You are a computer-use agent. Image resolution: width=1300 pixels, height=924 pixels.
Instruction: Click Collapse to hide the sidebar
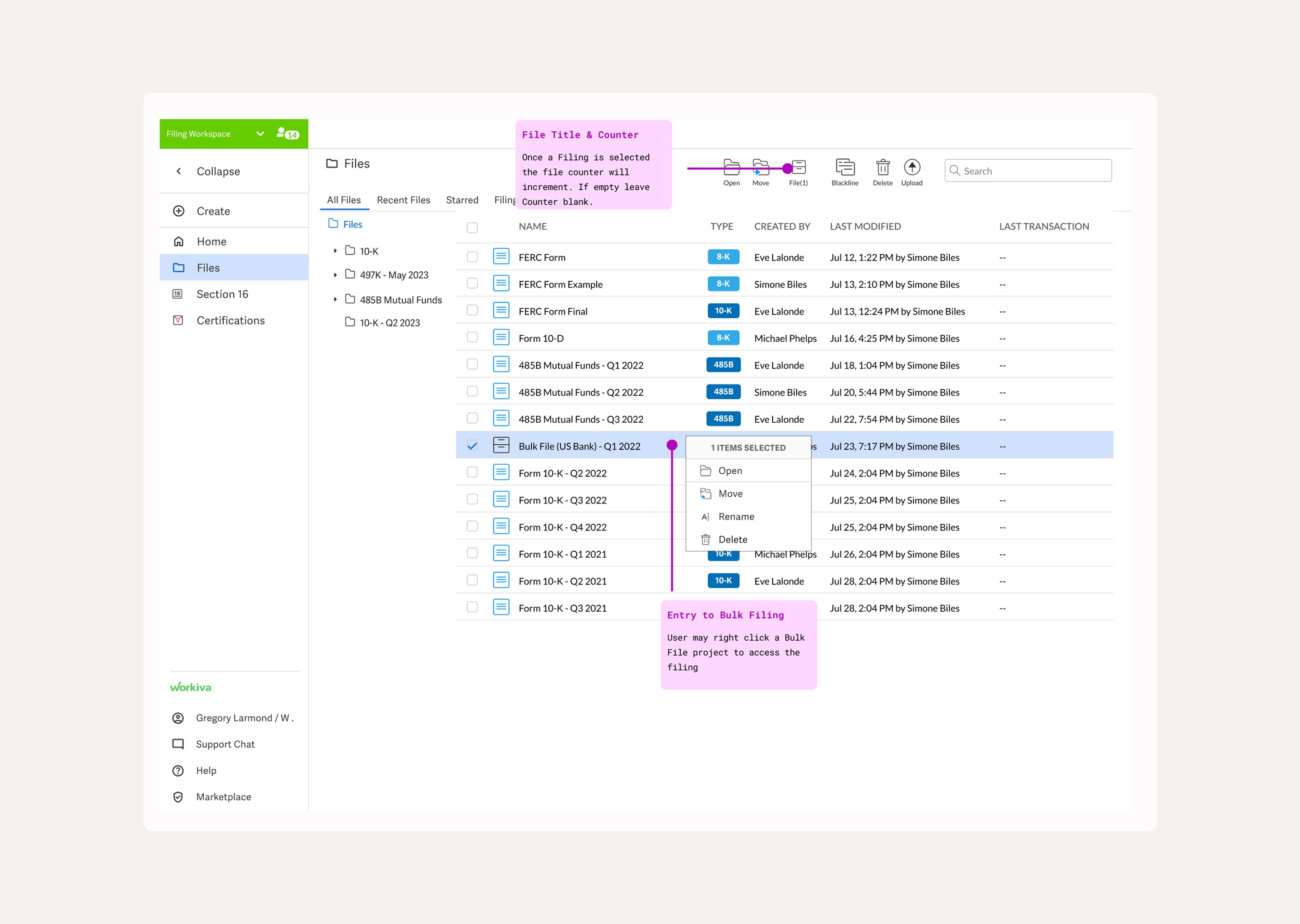click(218, 171)
